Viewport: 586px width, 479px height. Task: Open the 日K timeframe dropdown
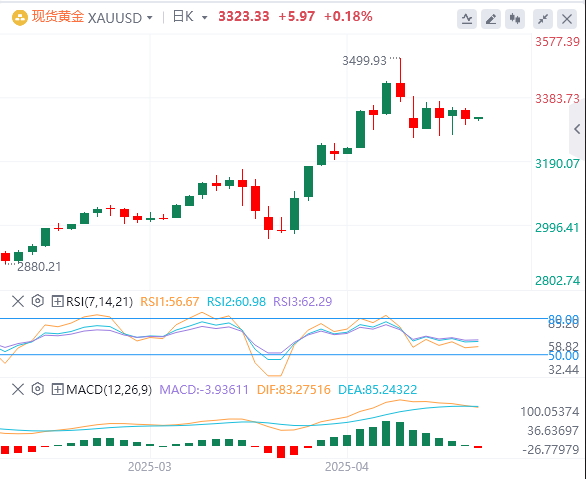click(x=190, y=17)
